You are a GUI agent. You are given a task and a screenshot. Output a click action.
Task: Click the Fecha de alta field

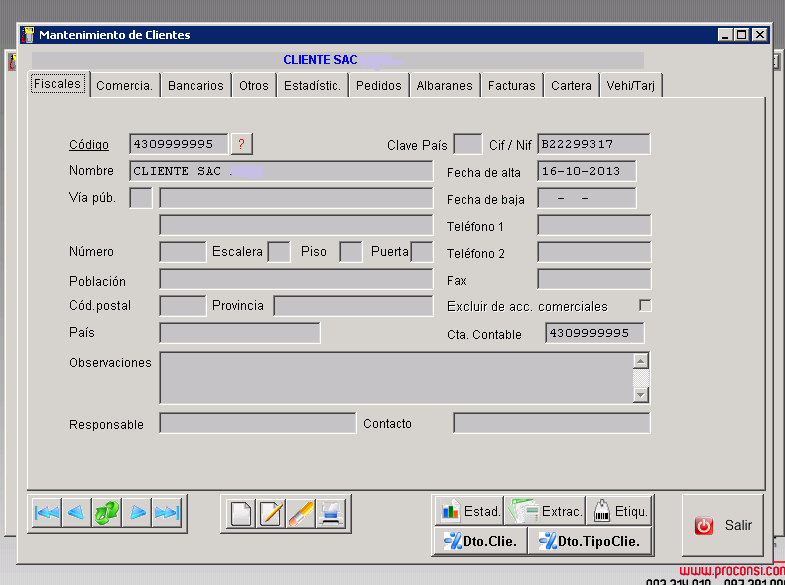click(587, 171)
